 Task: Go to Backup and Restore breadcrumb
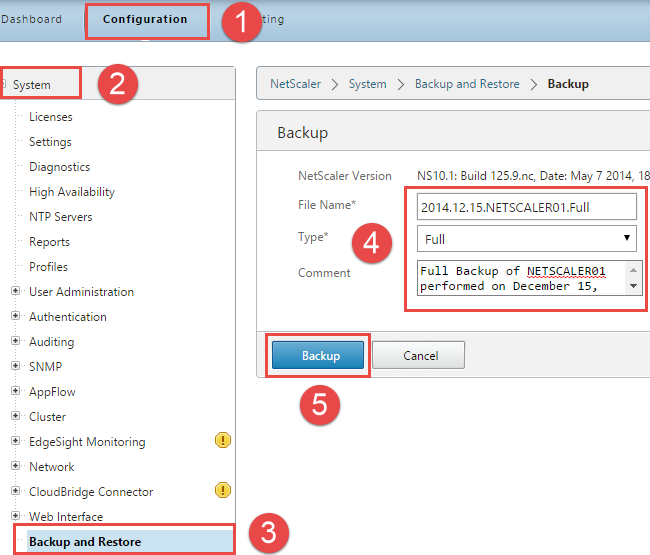click(467, 84)
